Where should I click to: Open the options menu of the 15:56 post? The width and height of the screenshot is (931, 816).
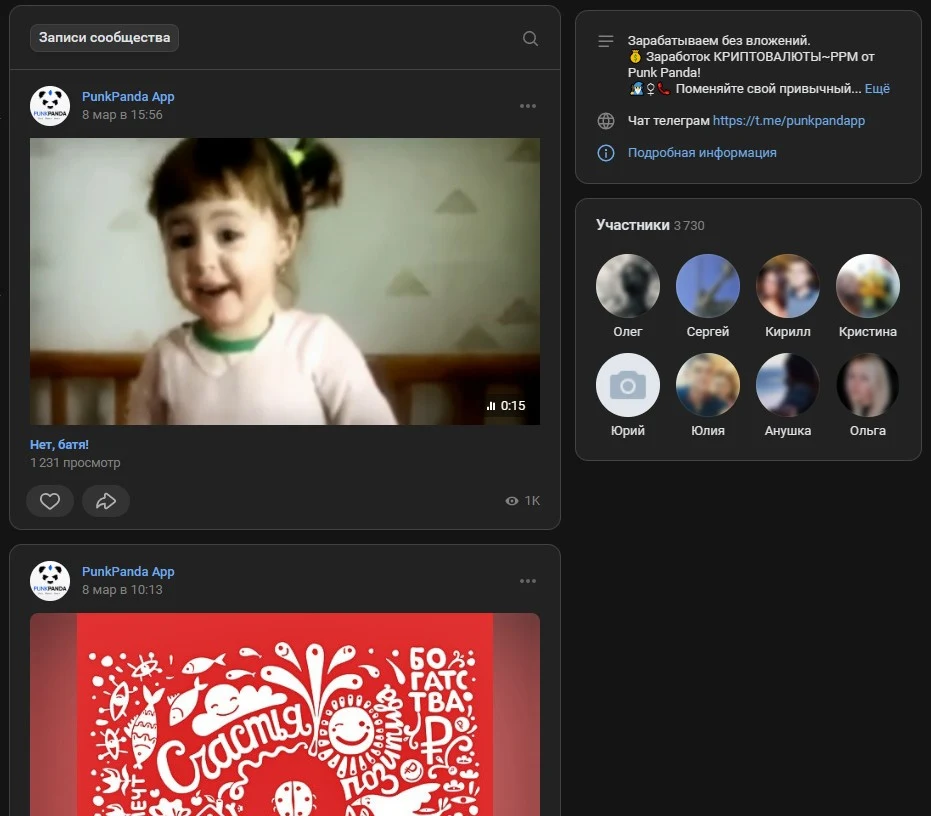pos(528,106)
